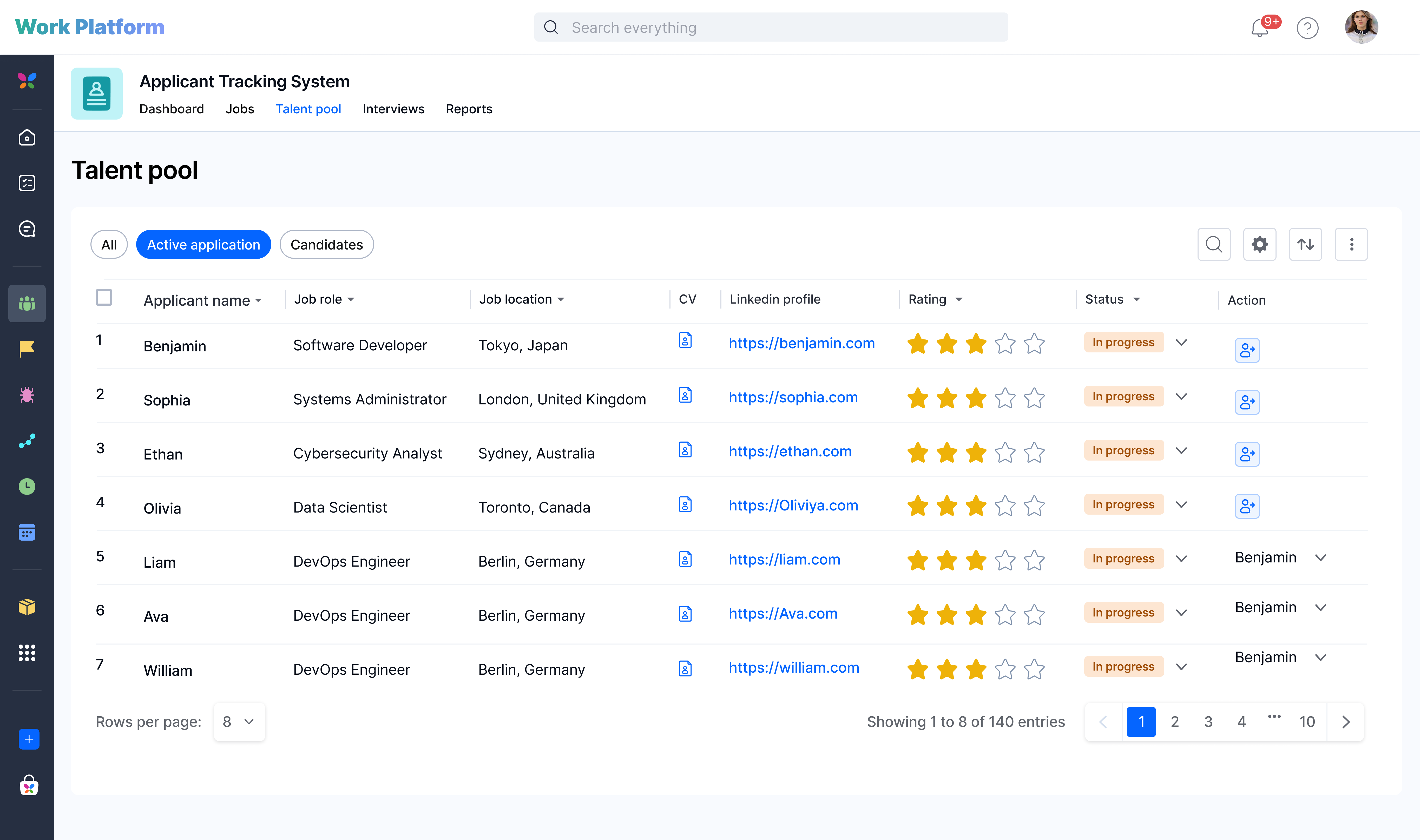This screenshot has width=1420, height=840.
Task: Set Sophia's rating to fourth star
Action: [x=1005, y=398]
